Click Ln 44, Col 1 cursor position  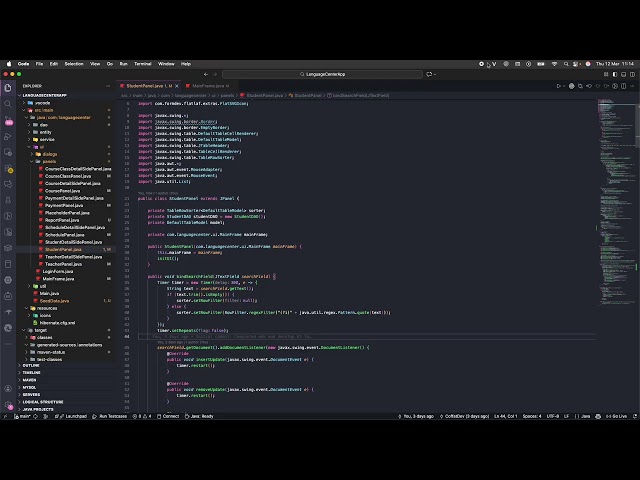505,416
